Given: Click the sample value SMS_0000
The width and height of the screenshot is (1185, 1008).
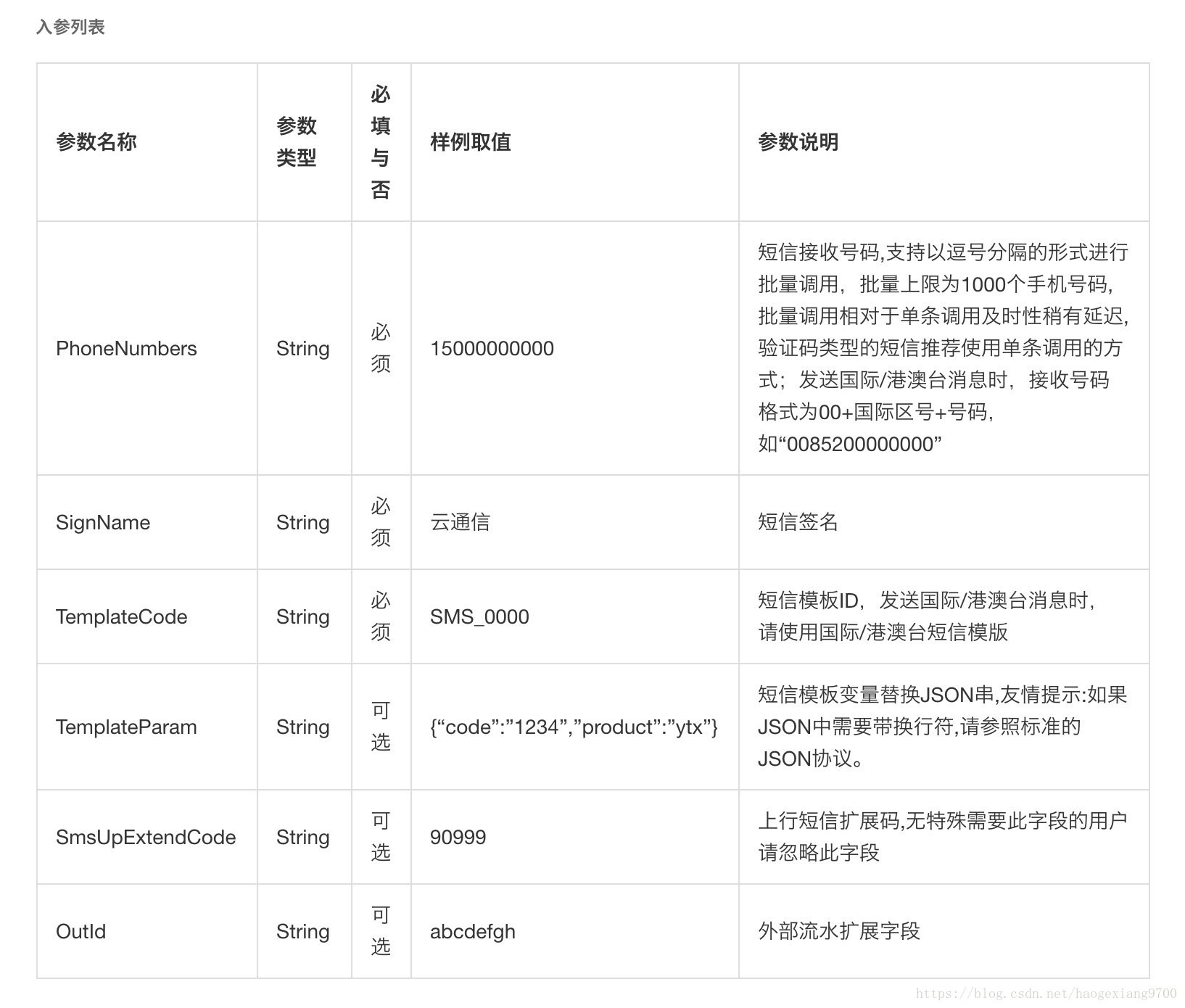Looking at the screenshot, I should 479,617.
